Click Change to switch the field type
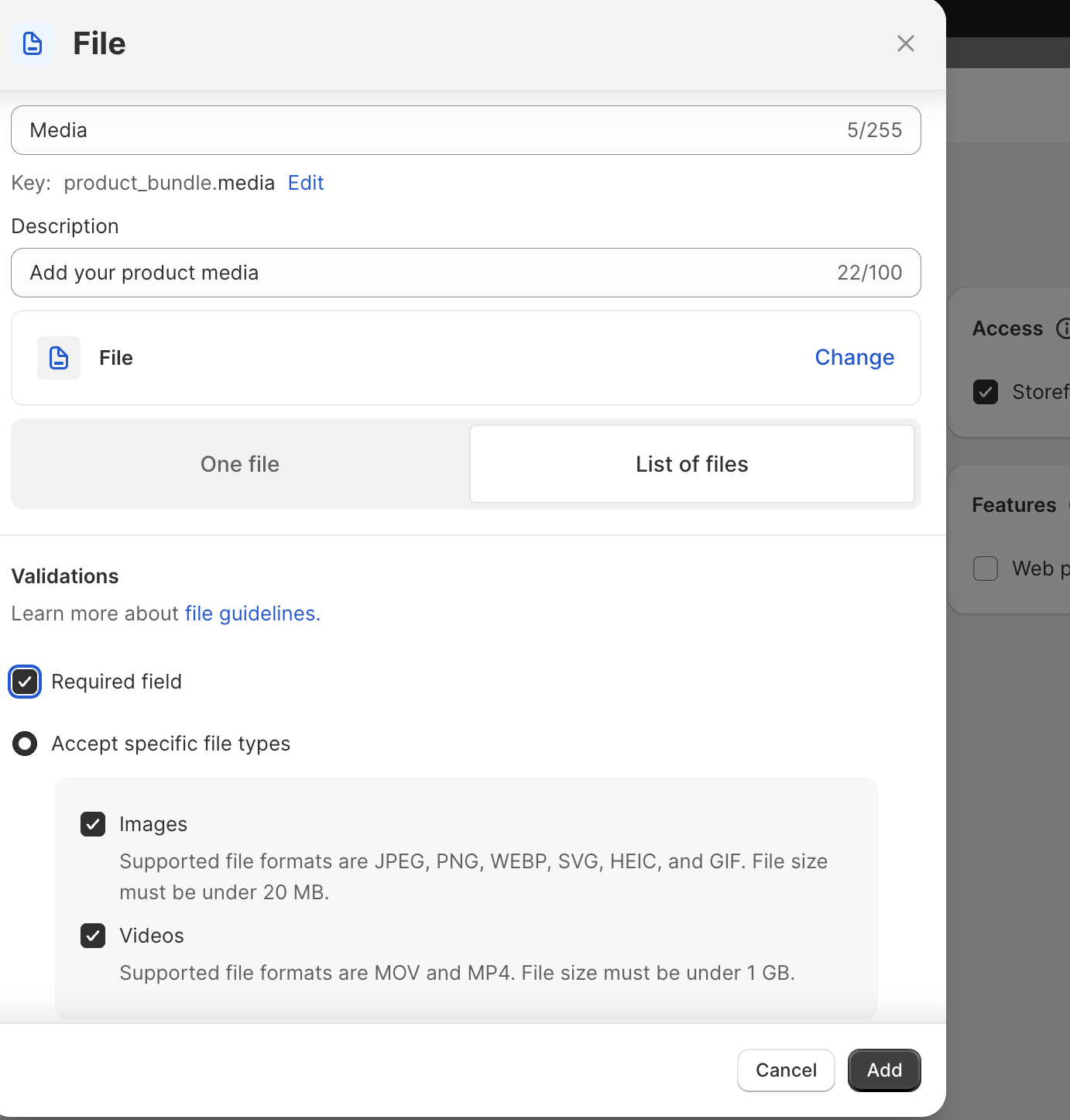1070x1120 pixels. 854,357
